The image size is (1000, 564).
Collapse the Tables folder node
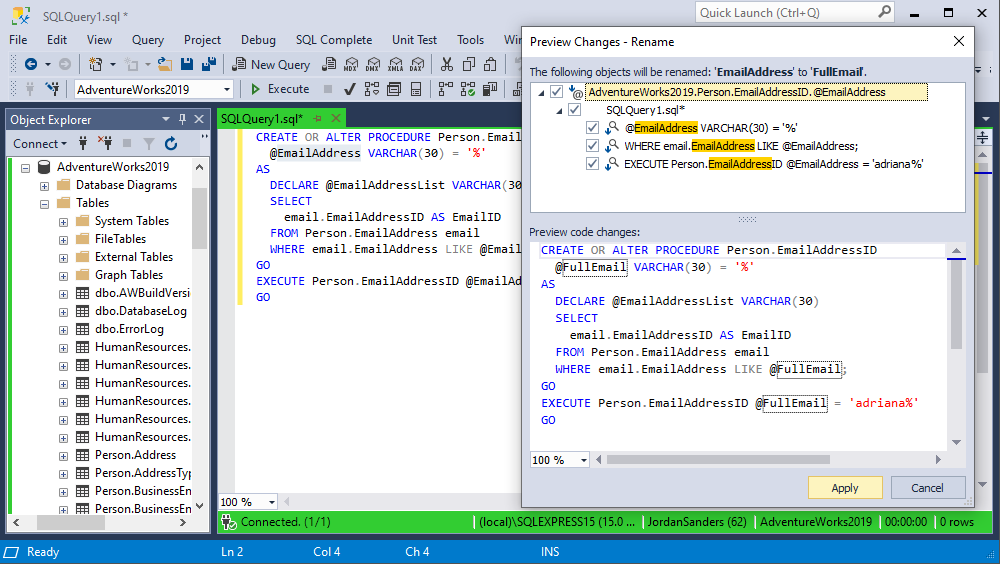[44, 204]
